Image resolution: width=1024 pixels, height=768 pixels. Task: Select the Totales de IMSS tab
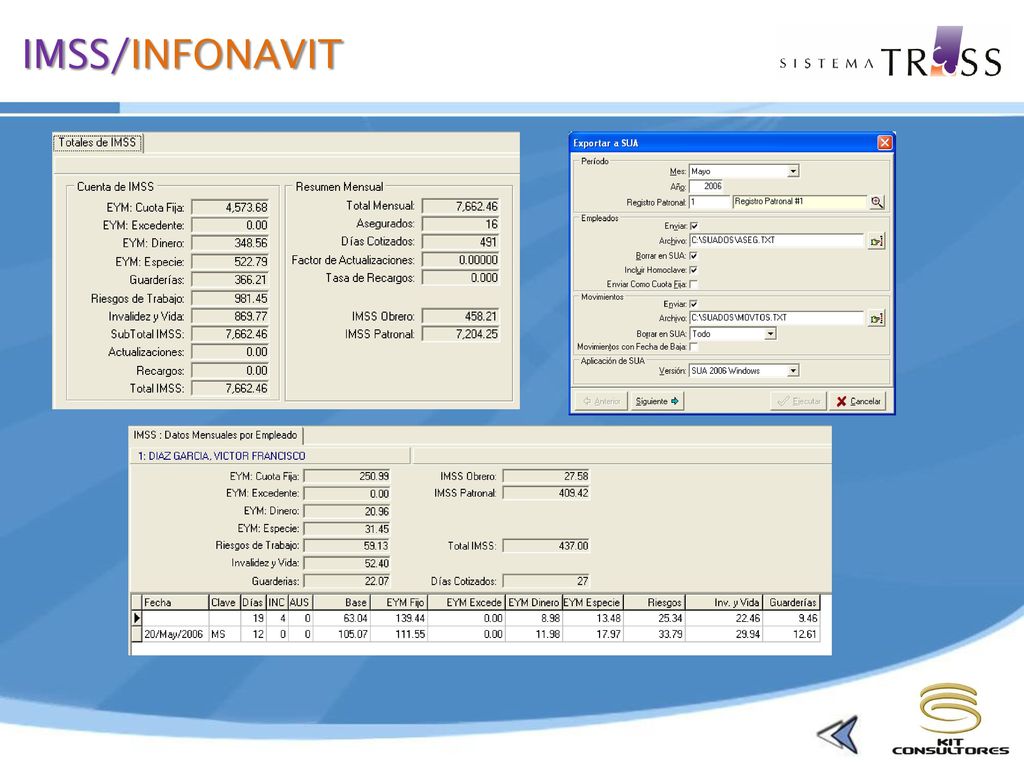coord(97,142)
